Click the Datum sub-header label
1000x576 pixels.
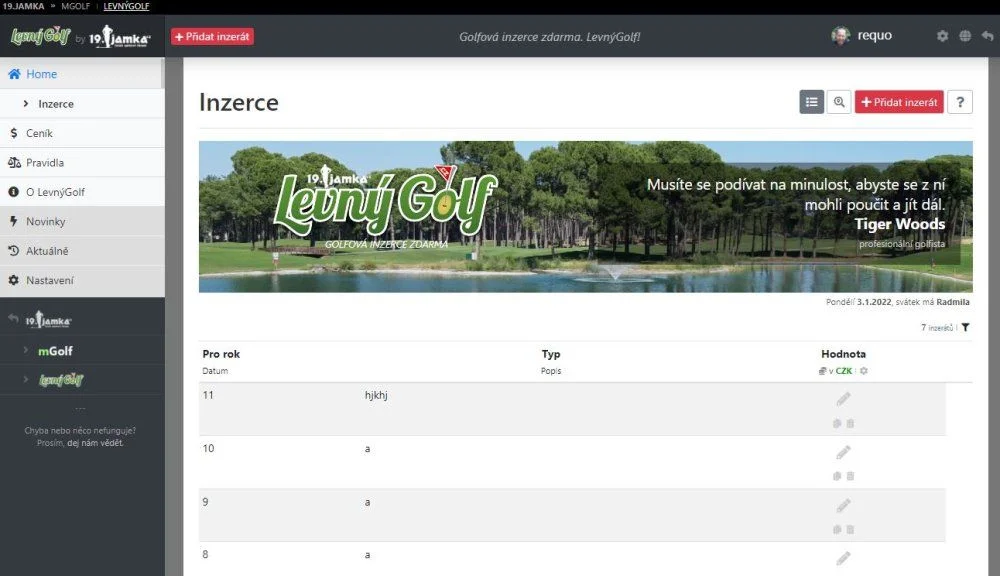coord(215,371)
